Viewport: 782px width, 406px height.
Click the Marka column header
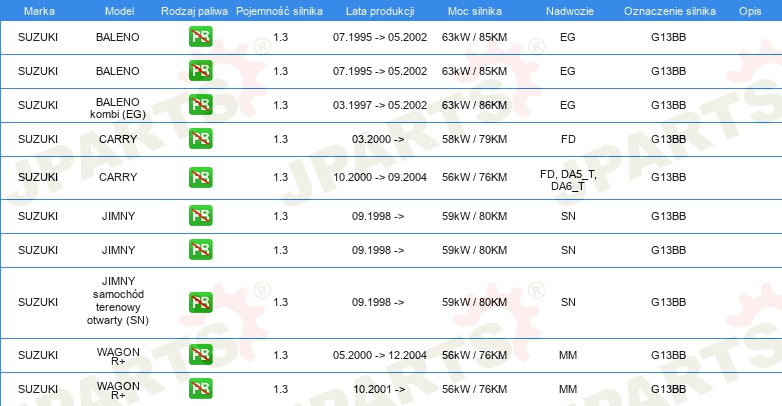pyautogui.click(x=39, y=11)
